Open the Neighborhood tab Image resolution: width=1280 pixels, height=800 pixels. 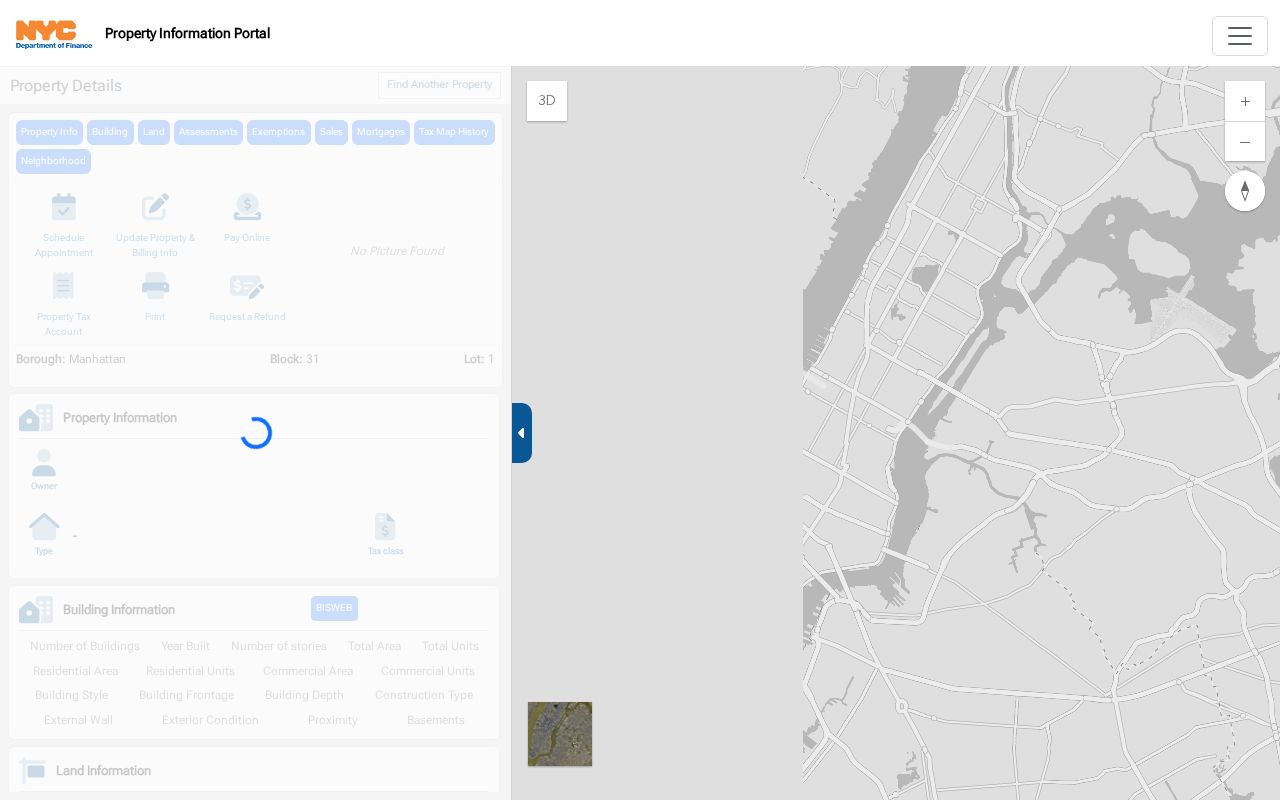tap(53, 161)
